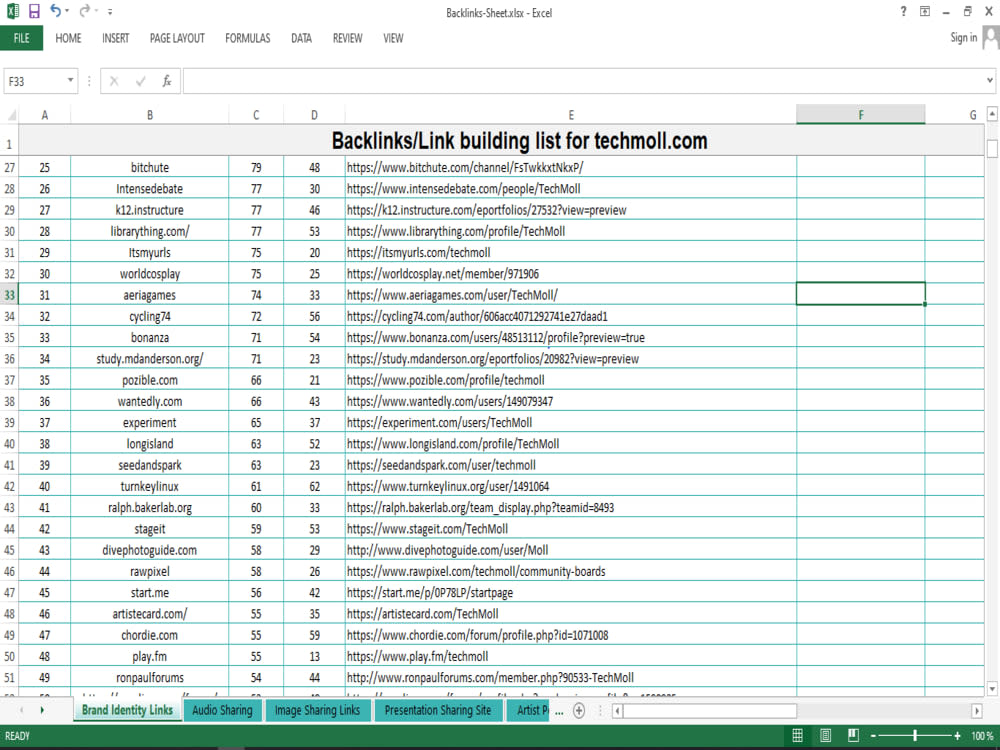Click the sheet tabs overflow ellipsis
This screenshot has height=750, width=1000.
559,712
